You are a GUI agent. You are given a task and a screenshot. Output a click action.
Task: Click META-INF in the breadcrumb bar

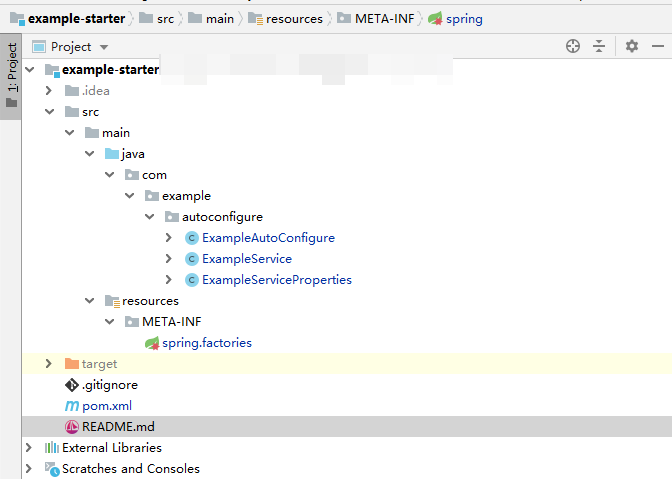click(x=375, y=19)
